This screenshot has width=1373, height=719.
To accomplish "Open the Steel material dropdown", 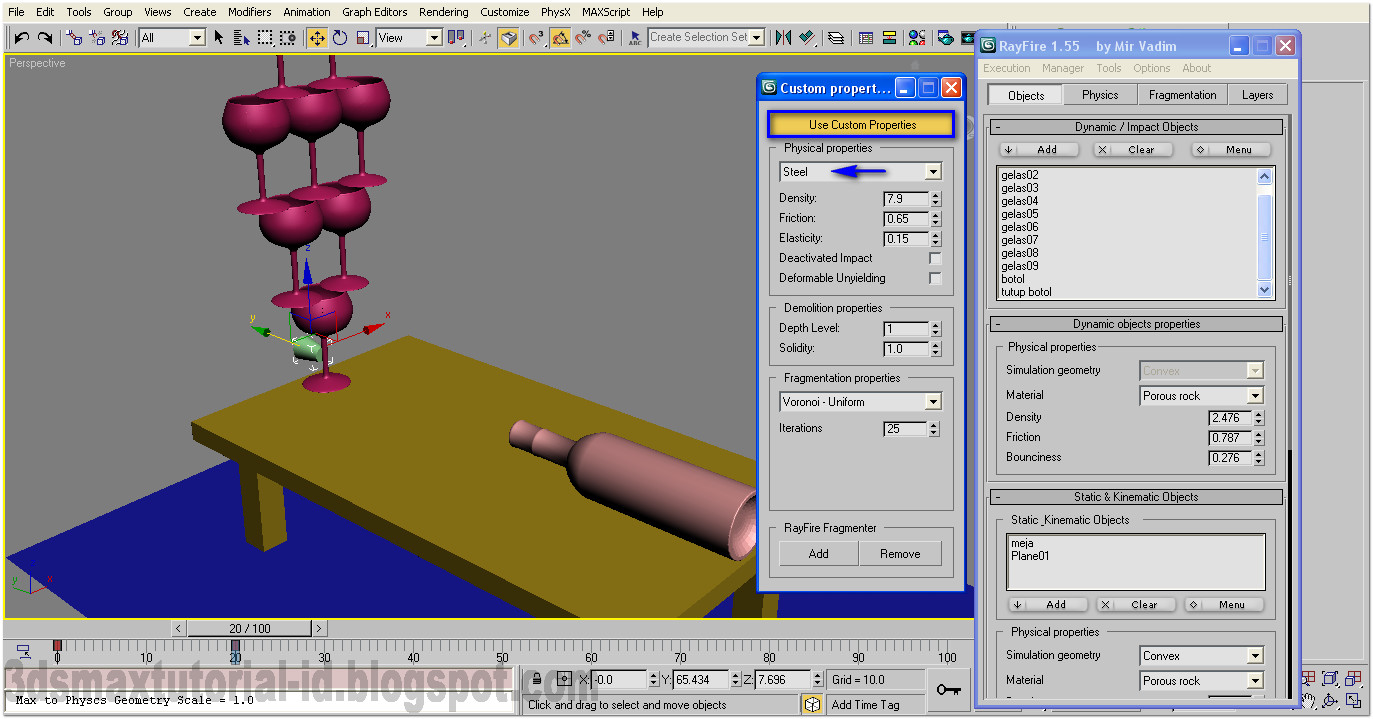I will tap(933, 171).
